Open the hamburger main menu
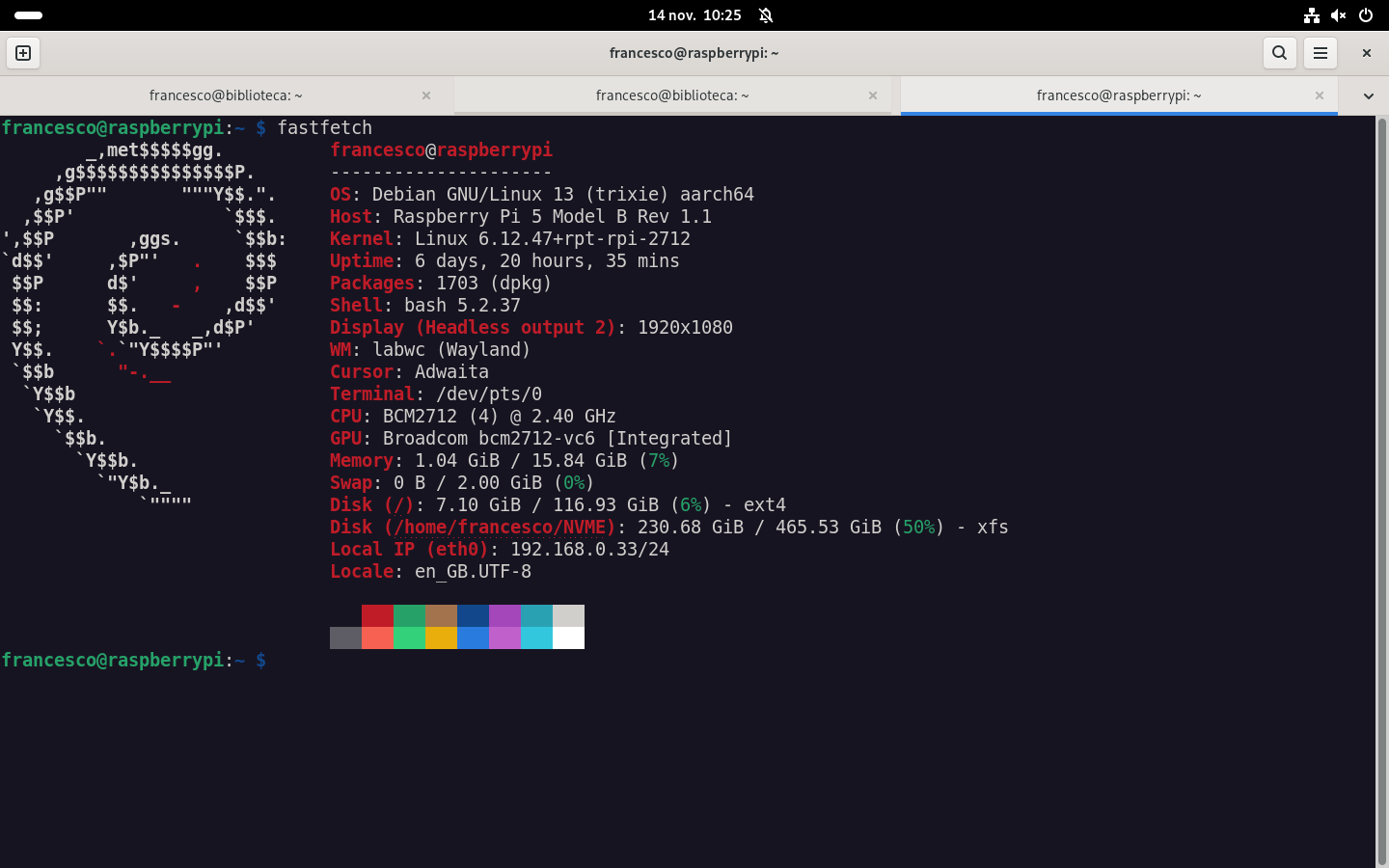Image resolution: width=1389 pixels, height=868 pixels. [x=1321, y=53]
